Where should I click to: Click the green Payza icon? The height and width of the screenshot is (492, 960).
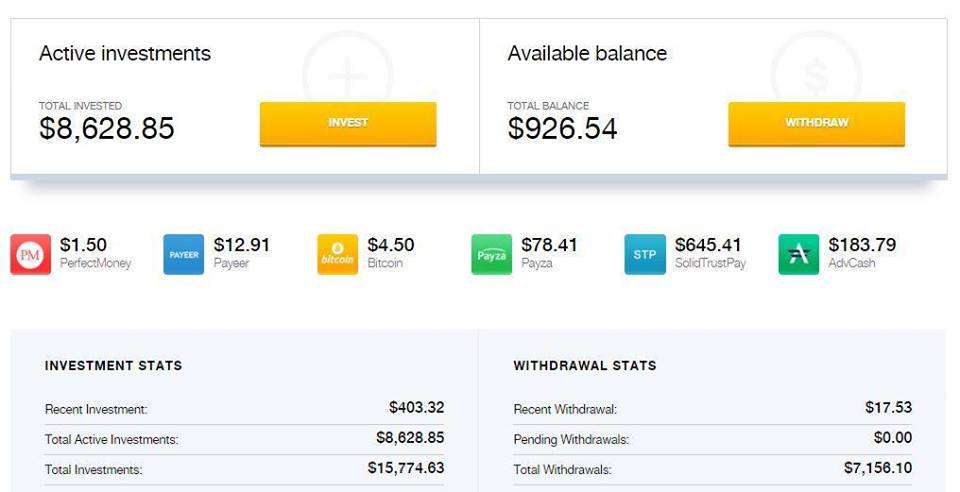coord(492,255)
